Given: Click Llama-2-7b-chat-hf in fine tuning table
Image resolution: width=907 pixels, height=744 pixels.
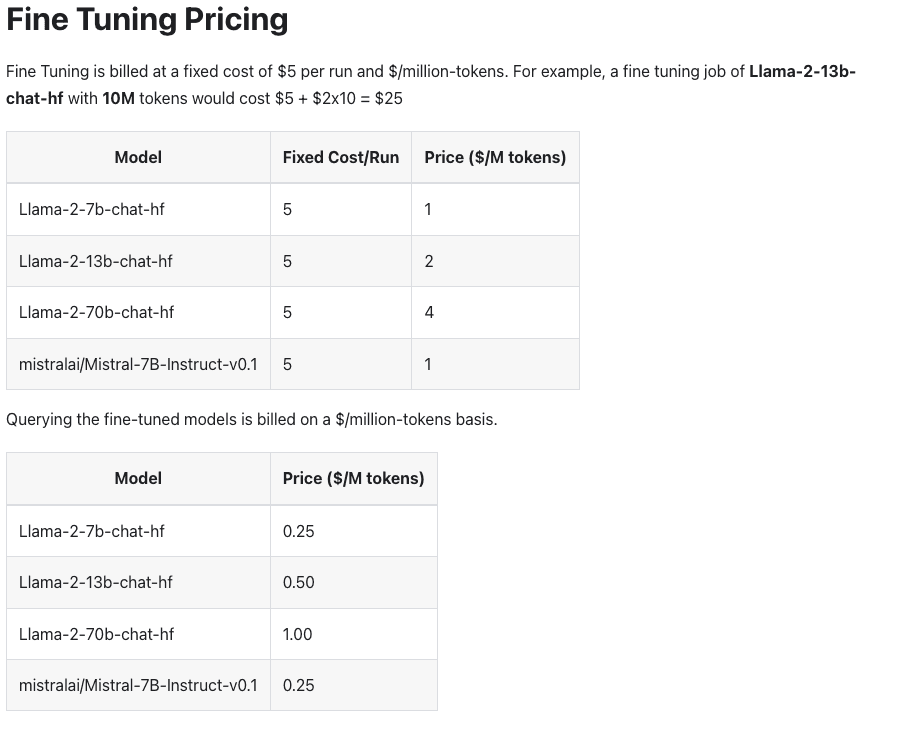Looking at the screenshot, I should click(91, 209).
